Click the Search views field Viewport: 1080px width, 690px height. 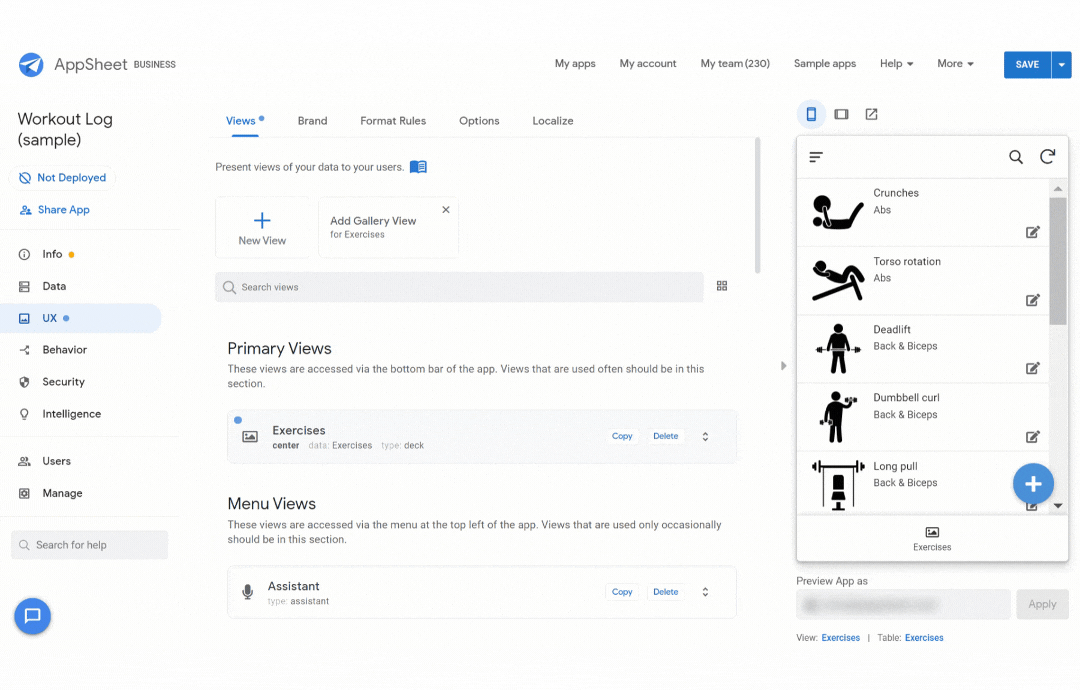(x=459, y=287)
